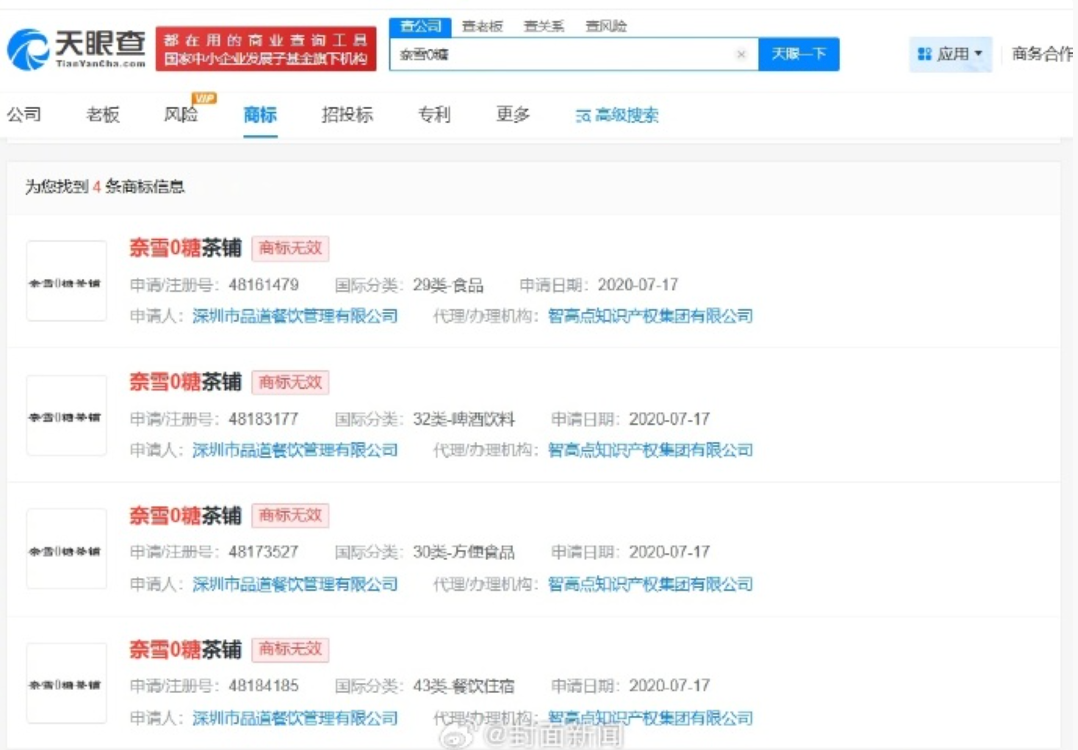
Task: Open the 更多 more menu
Action: (513, 115)
